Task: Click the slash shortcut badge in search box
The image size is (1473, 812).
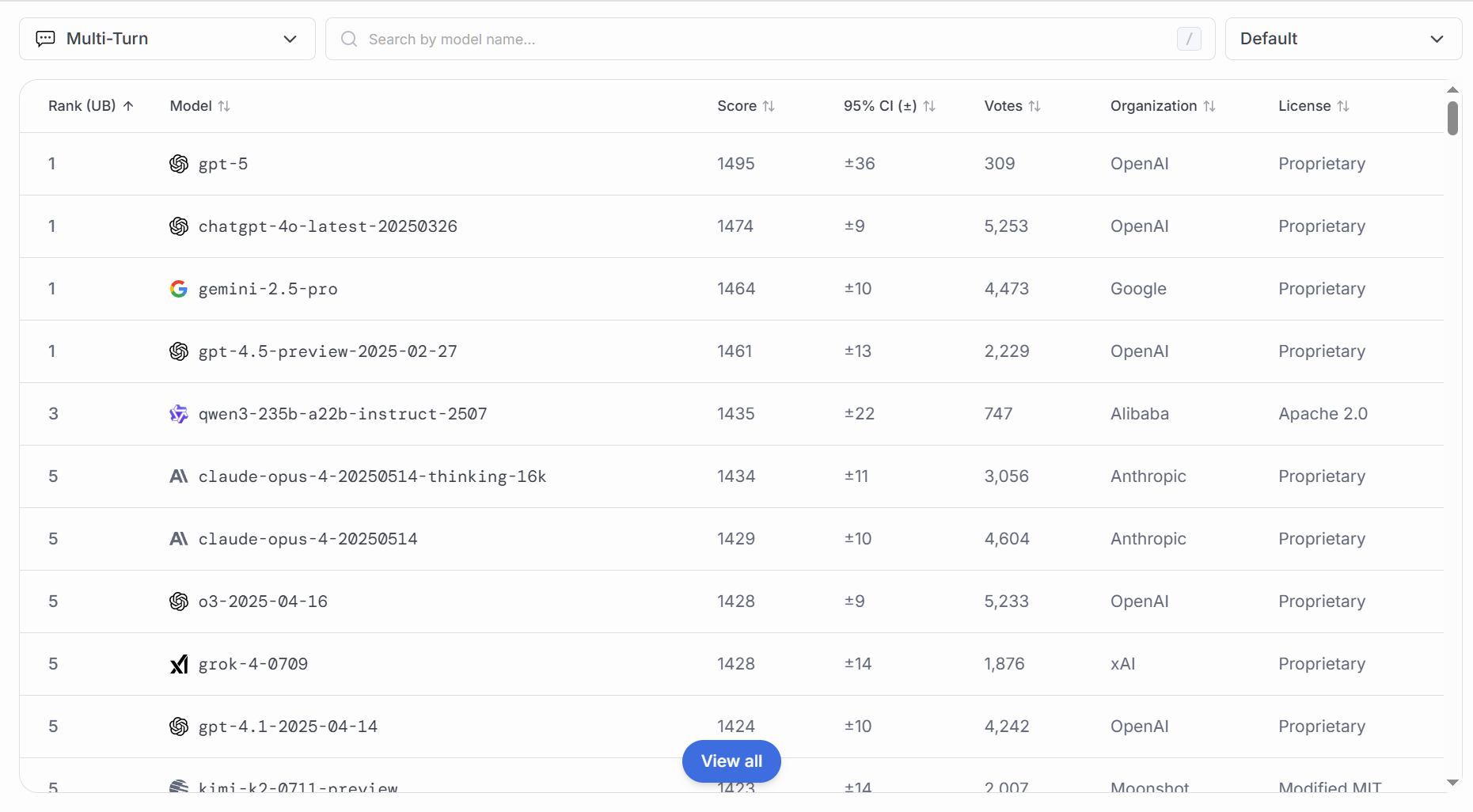Action: (1189, 39)
